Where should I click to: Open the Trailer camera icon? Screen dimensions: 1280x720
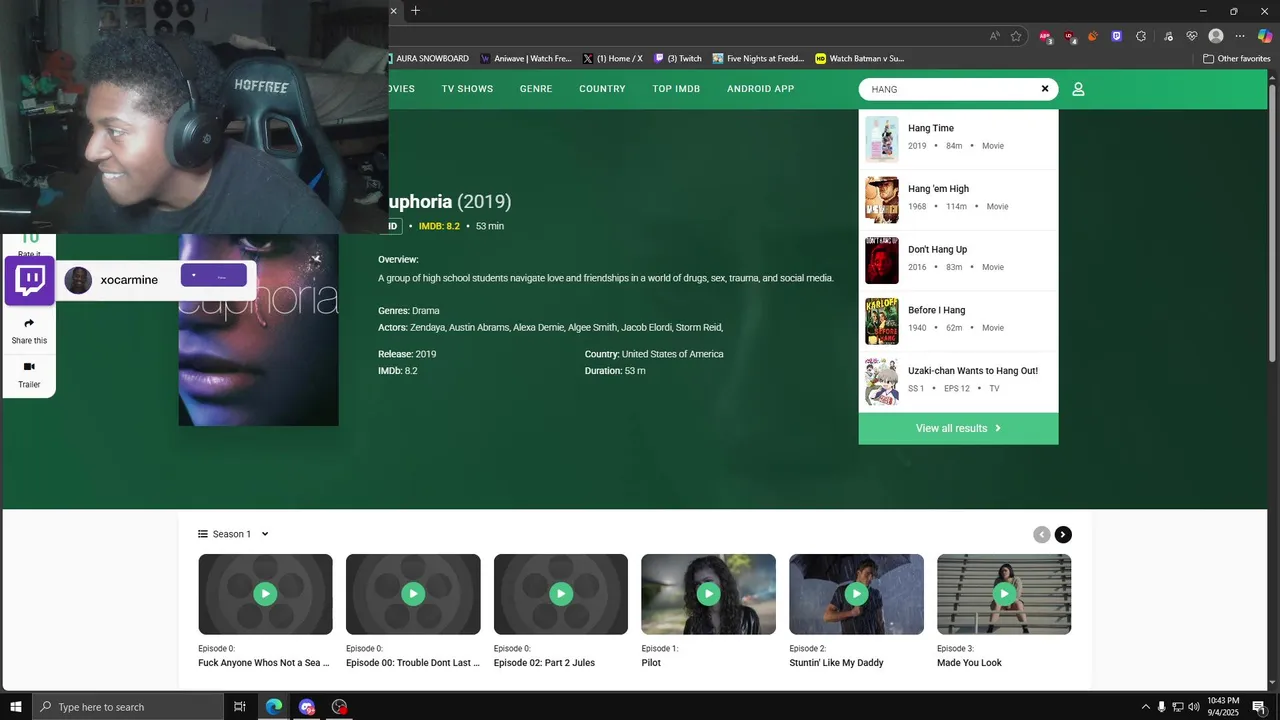click(x=29, y=367)
